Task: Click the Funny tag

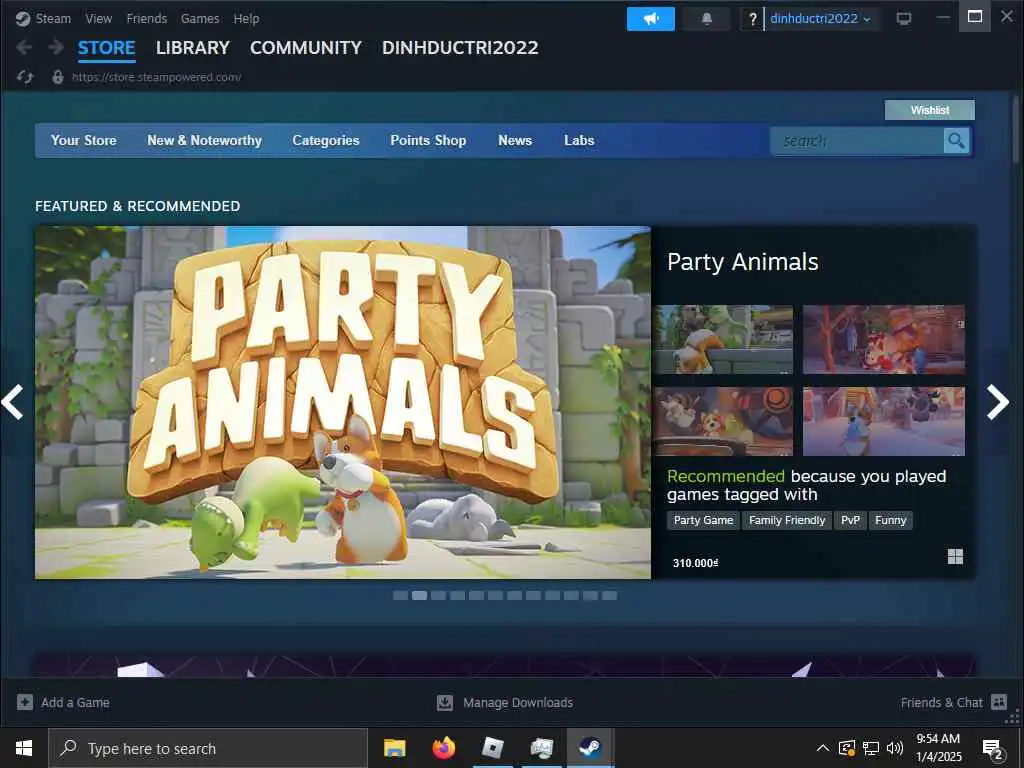Action: tap(891, 520)
